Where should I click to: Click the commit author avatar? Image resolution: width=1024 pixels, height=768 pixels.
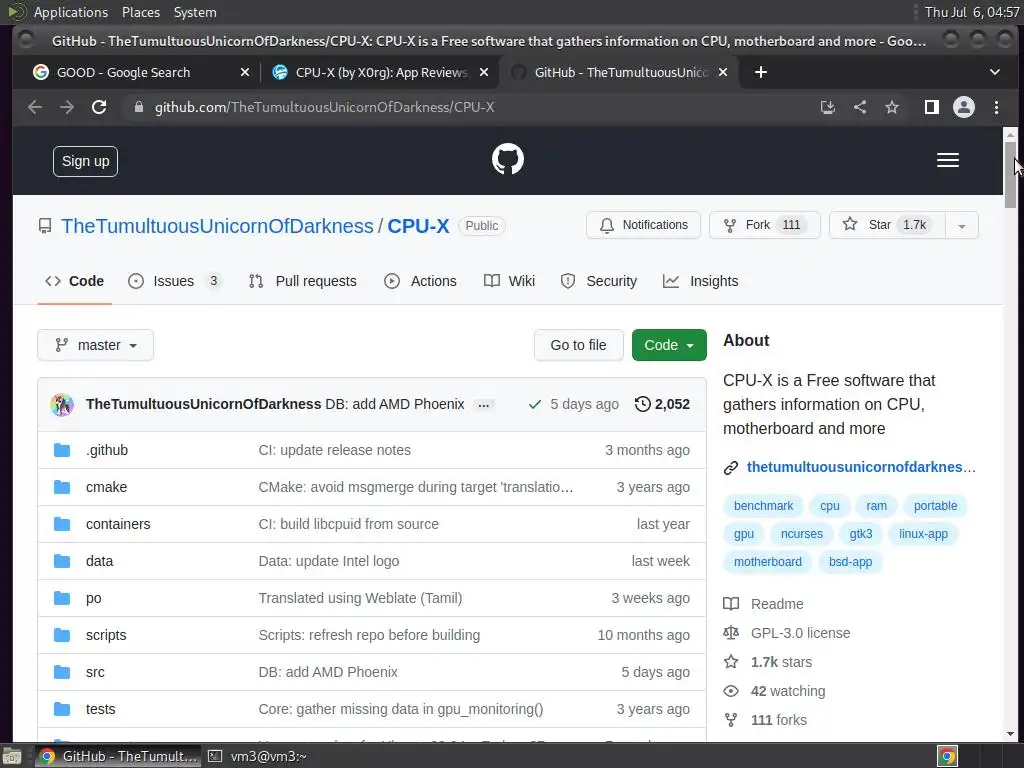pos(62,404)
